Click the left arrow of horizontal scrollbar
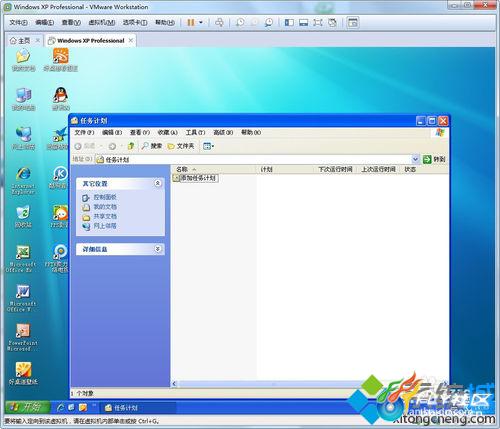This screenshot has width=500, height=429. (174, 384)
